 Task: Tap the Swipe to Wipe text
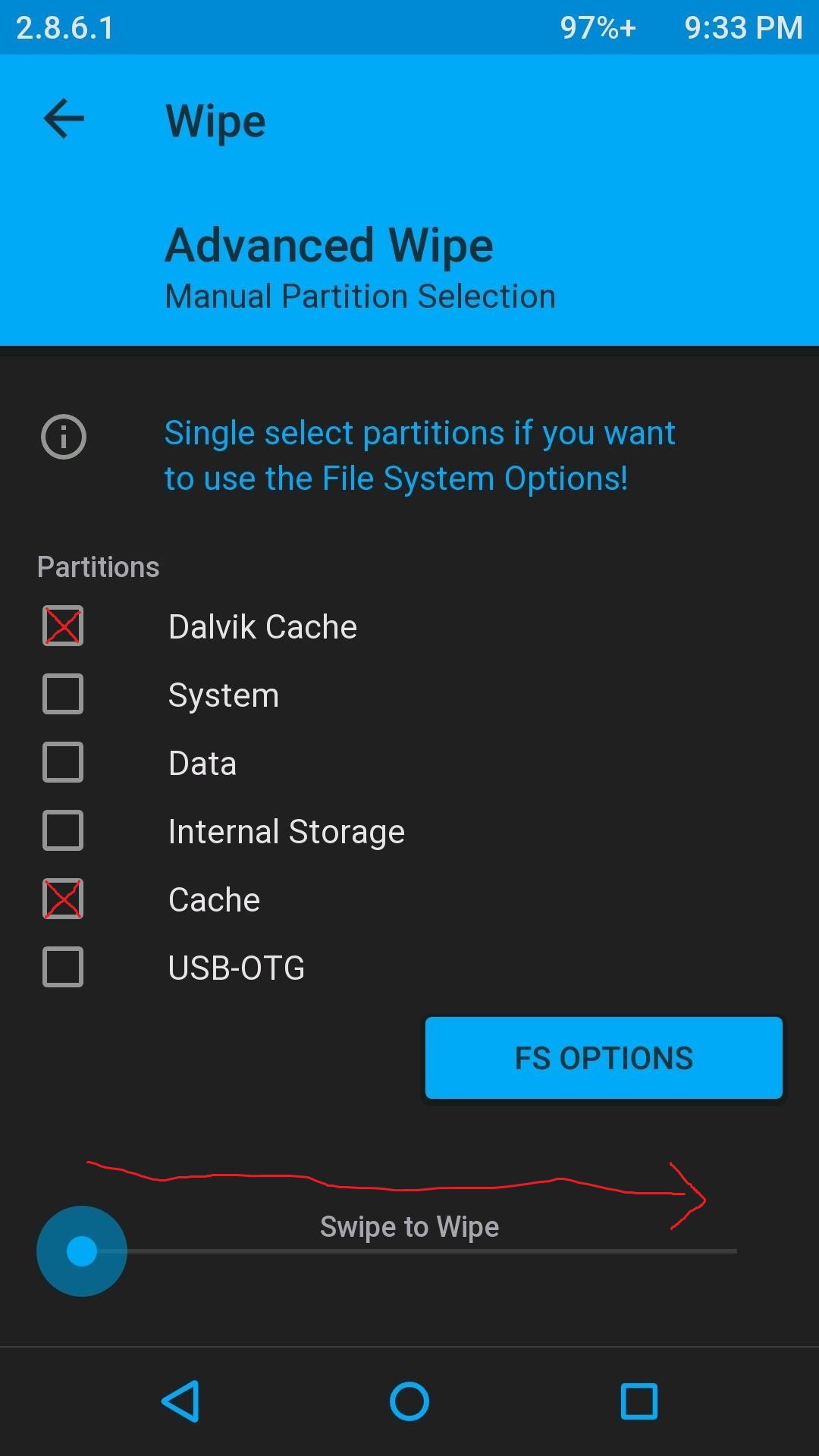point(409,1227)
